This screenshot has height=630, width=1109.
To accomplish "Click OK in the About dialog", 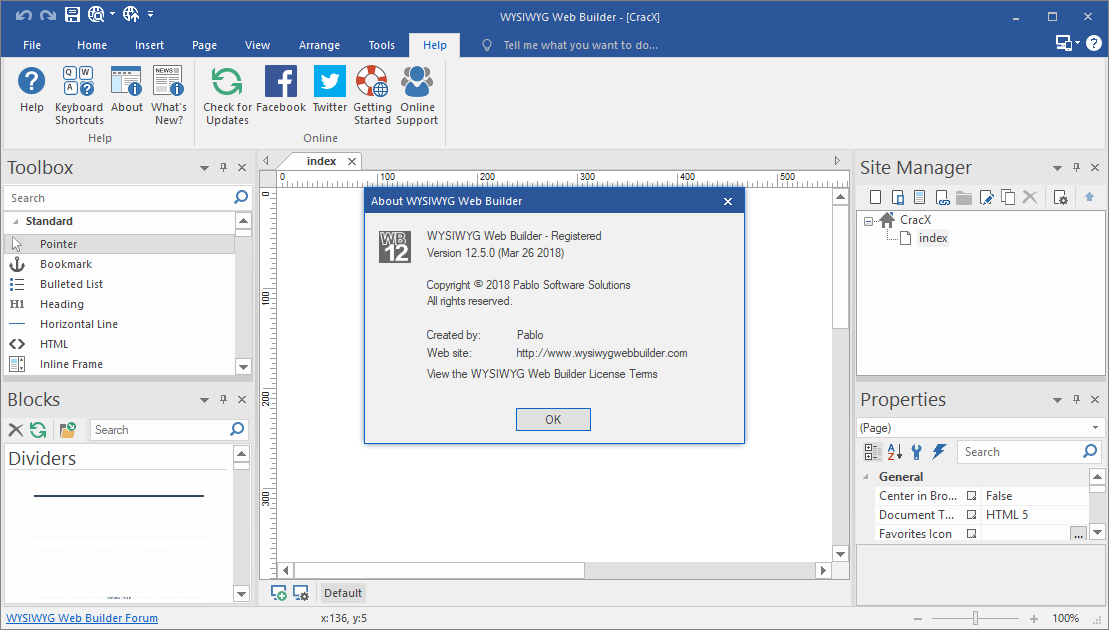I will pyautogui.click(x=553, y=419).
